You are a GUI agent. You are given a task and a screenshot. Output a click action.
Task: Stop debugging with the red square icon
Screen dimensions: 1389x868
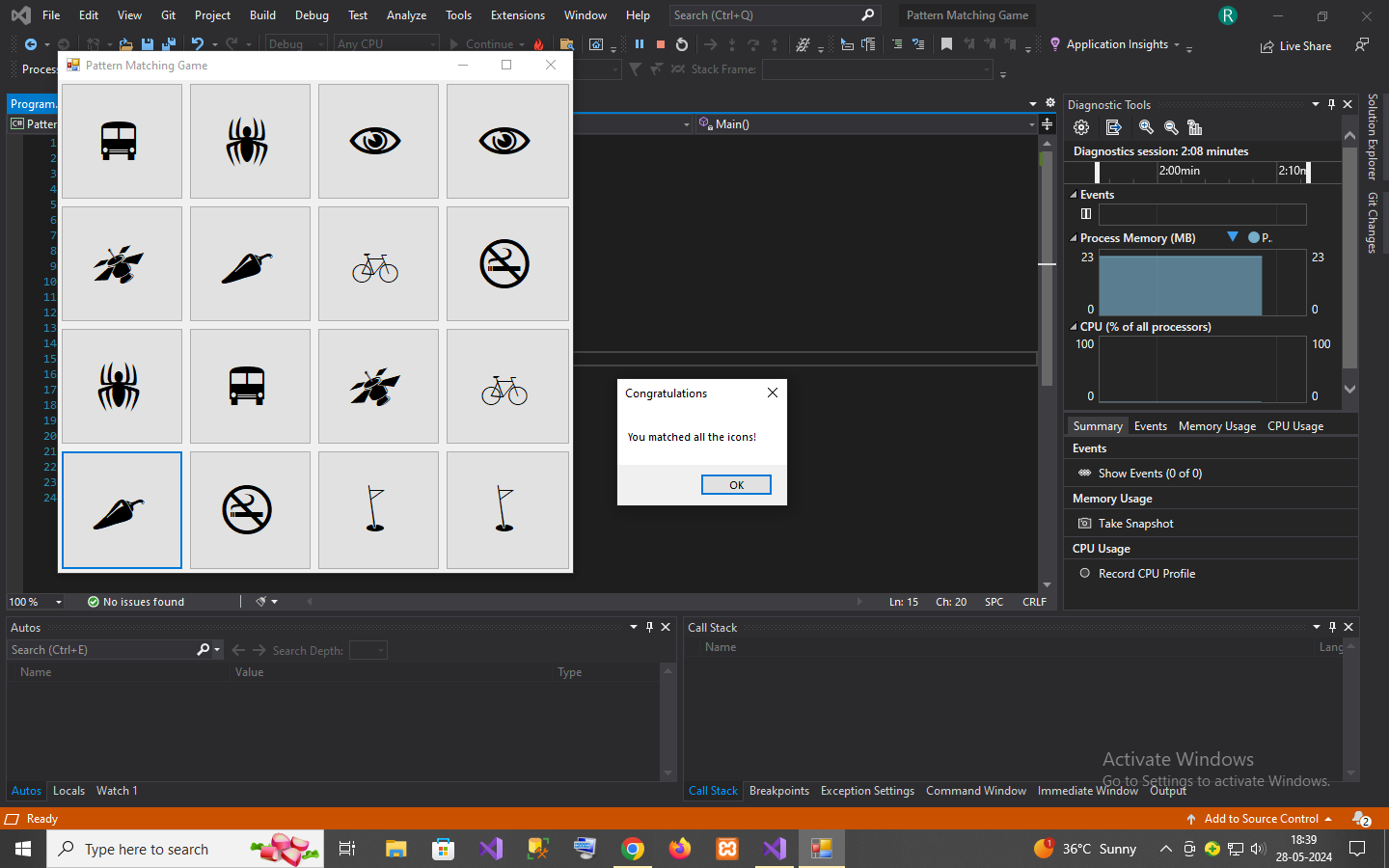pyautogui.click(x=660, y=43)
